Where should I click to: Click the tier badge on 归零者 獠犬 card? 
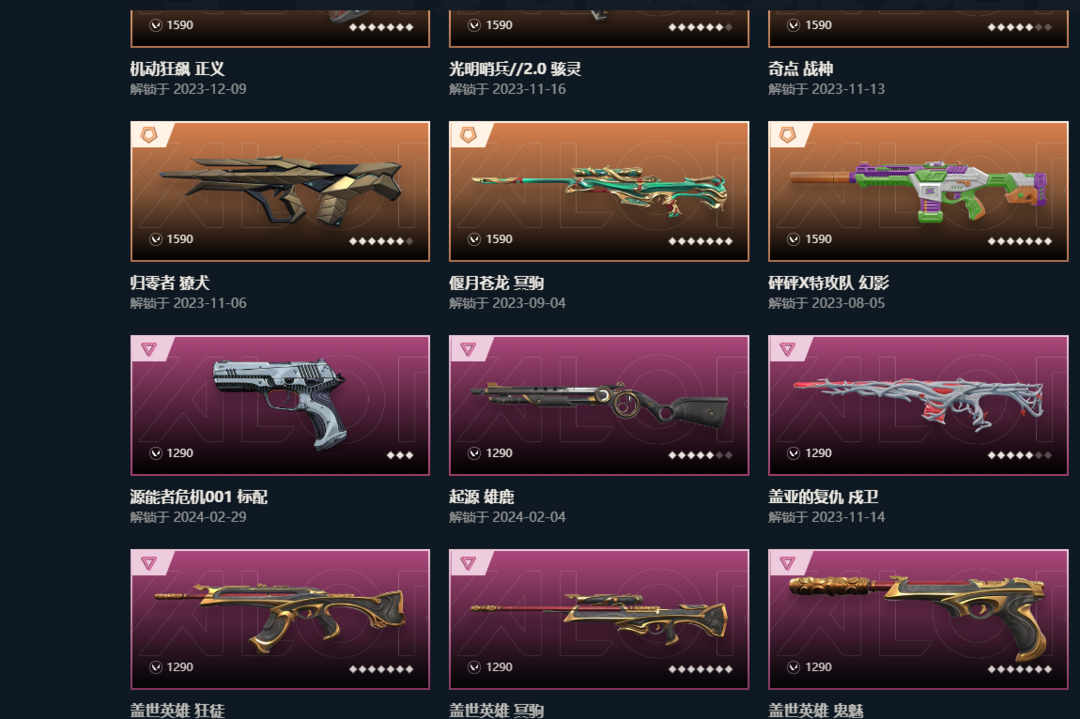click(149, 134)
